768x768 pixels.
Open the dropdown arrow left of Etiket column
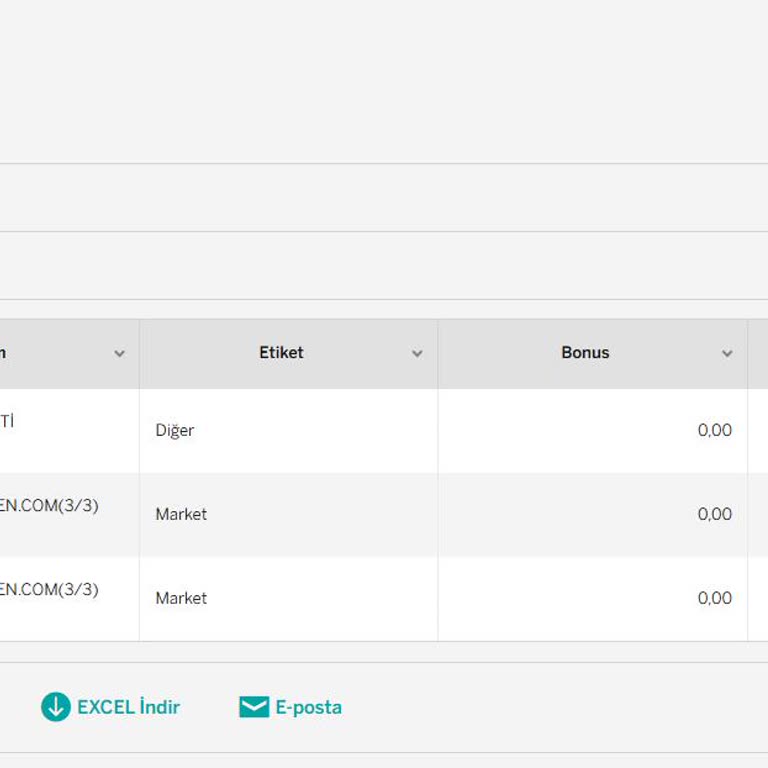(119, 353)
